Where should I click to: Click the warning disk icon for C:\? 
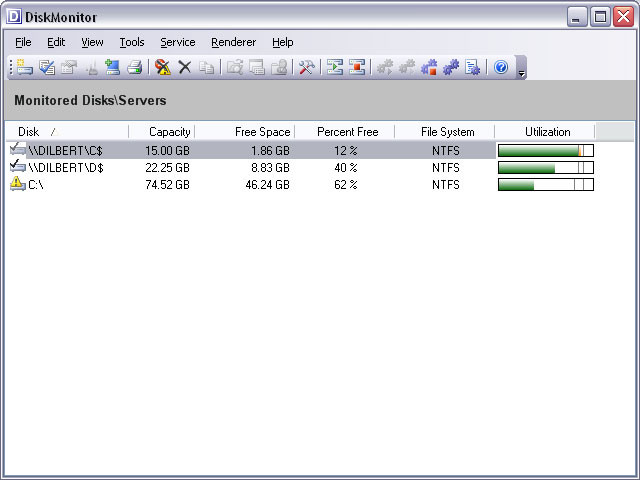[18, 184]
